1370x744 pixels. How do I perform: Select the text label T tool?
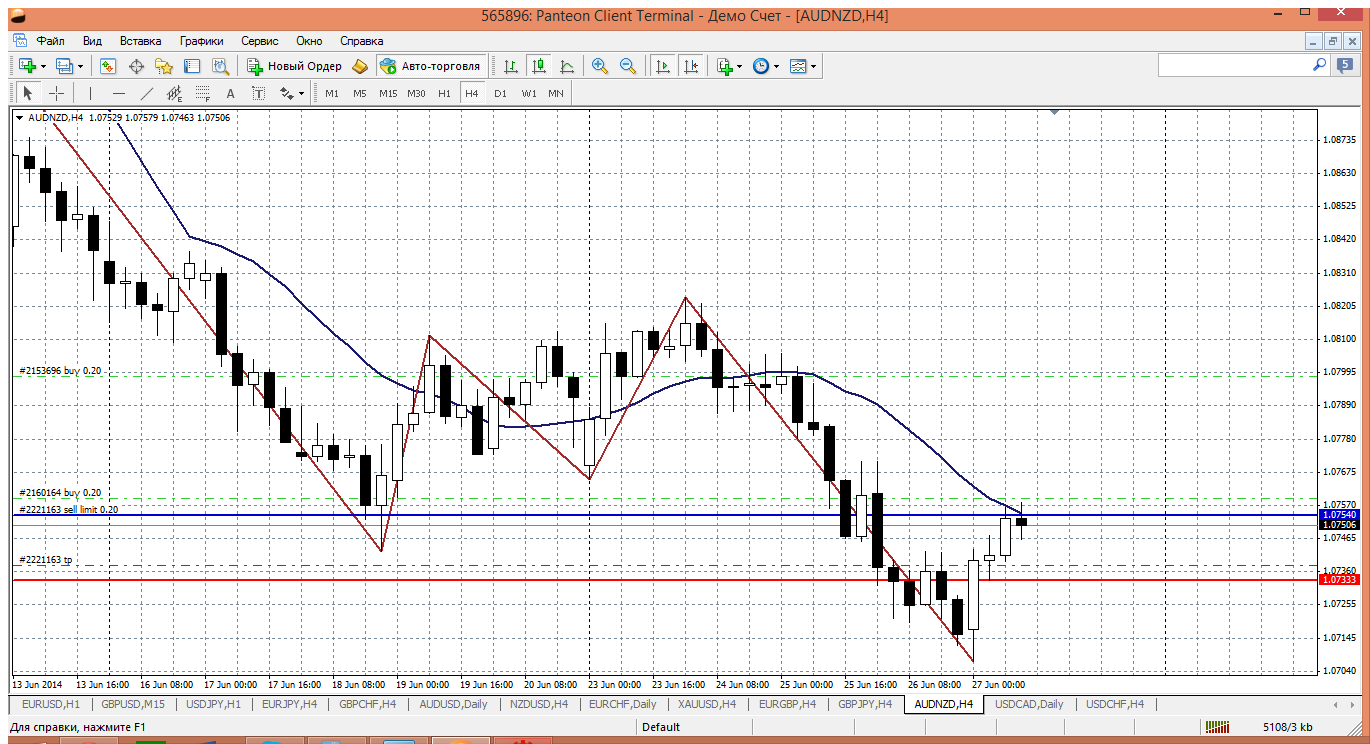(258, 93)
